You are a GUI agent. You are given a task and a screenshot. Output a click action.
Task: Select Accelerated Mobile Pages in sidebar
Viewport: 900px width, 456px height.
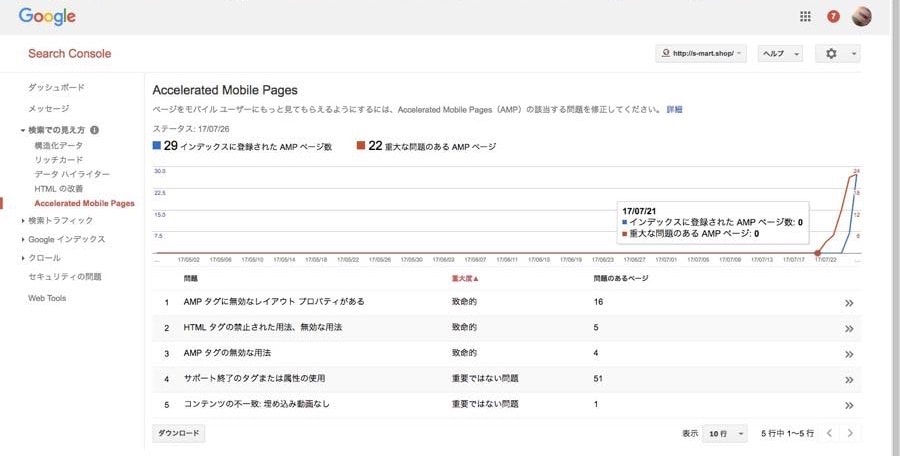pyautogui.click(x=84, y=203)
